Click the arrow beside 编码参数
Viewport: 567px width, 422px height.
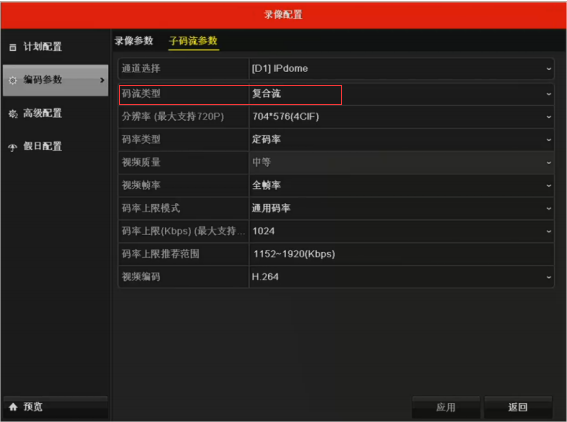point(102,80)
